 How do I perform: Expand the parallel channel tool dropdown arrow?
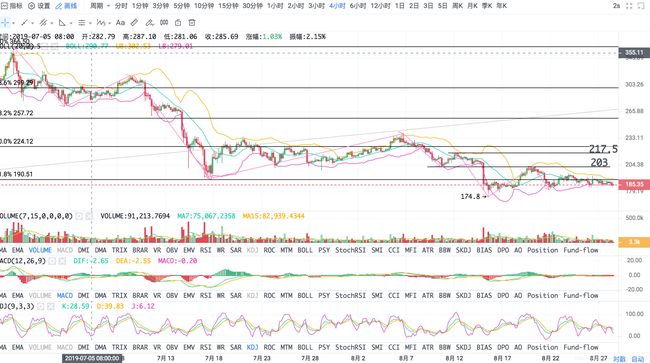[51, 23]
